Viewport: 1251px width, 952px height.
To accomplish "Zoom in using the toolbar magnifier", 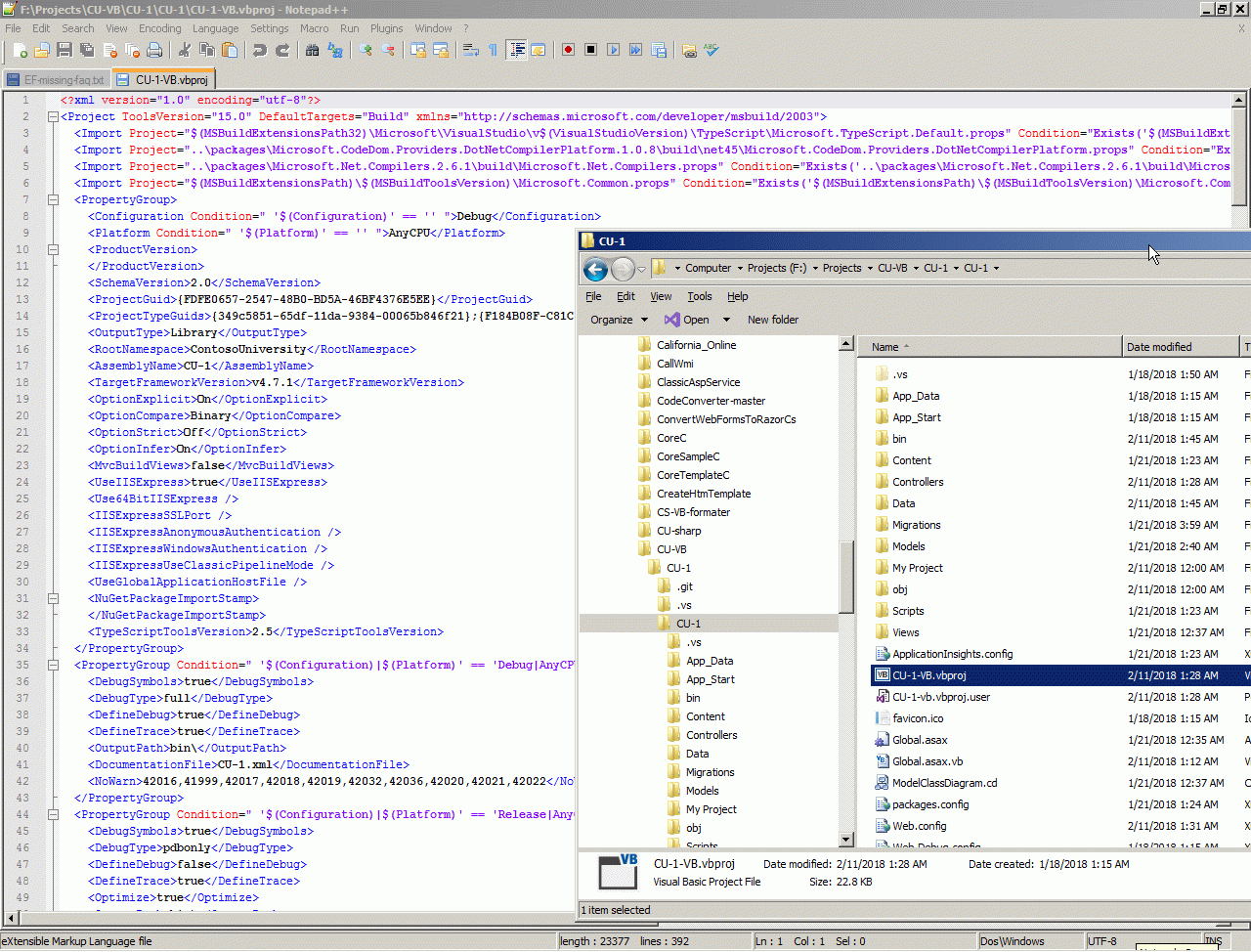I will click(366, 50).
